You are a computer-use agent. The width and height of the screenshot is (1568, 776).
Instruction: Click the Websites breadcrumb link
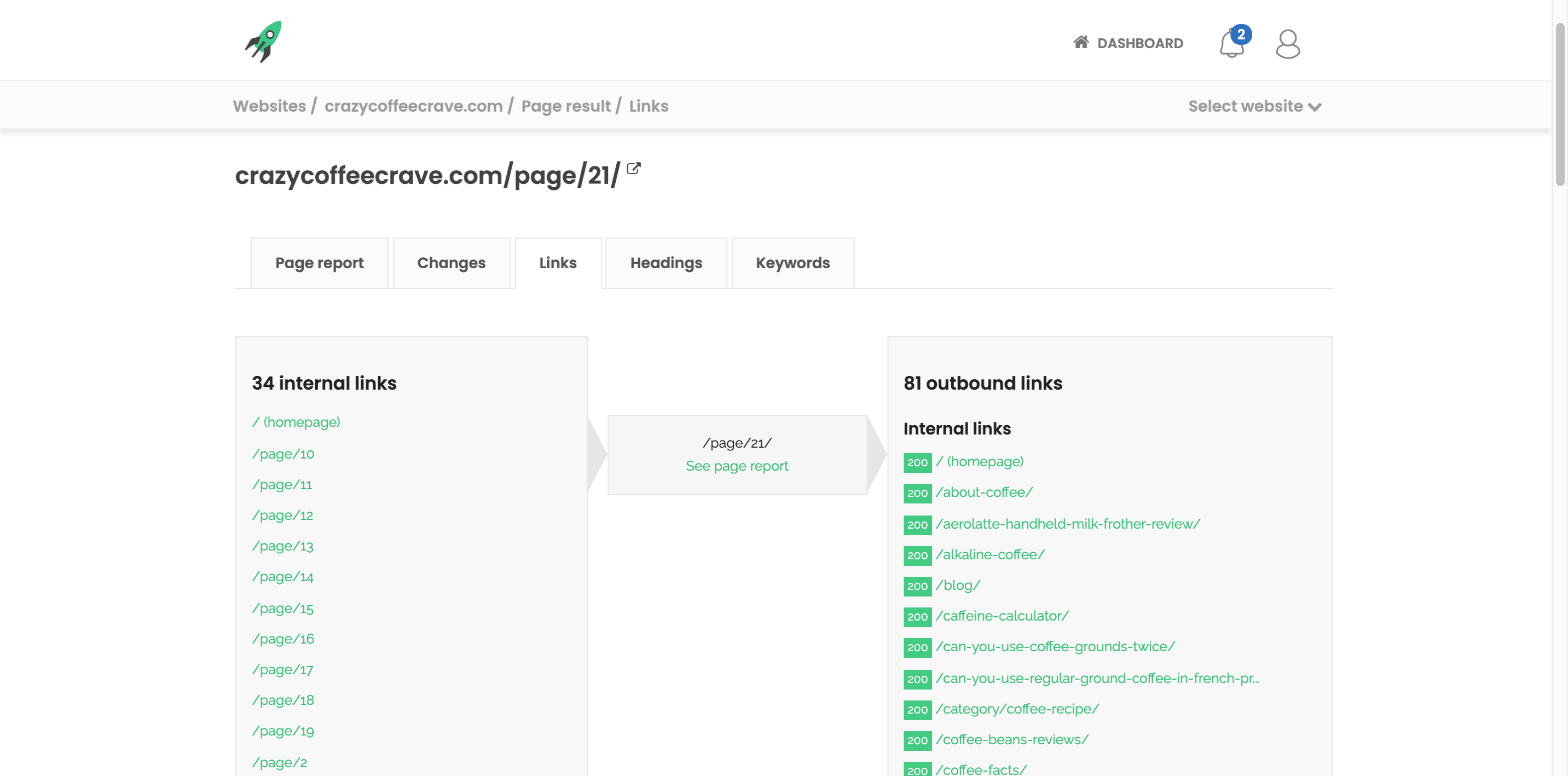tap(269, 106)
